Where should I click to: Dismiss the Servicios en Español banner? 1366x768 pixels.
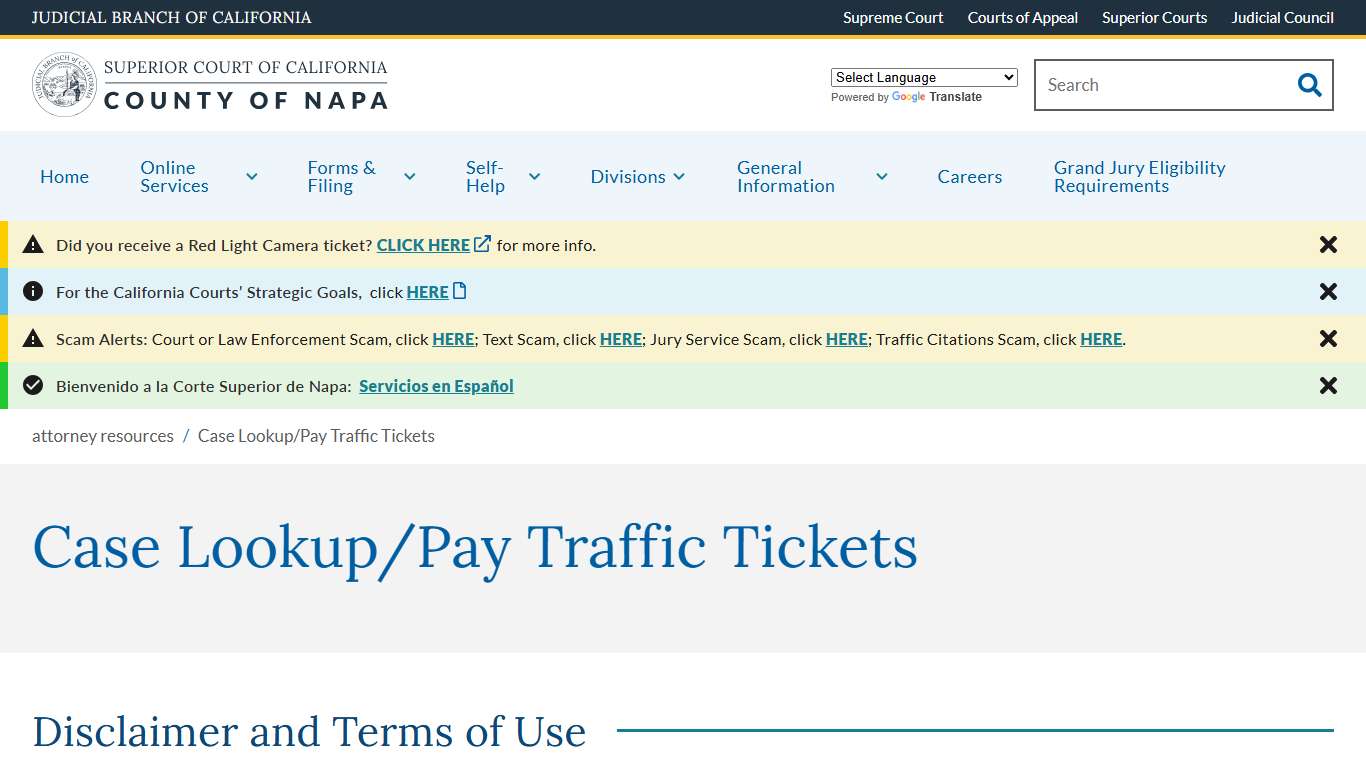tap(1328, 385)
